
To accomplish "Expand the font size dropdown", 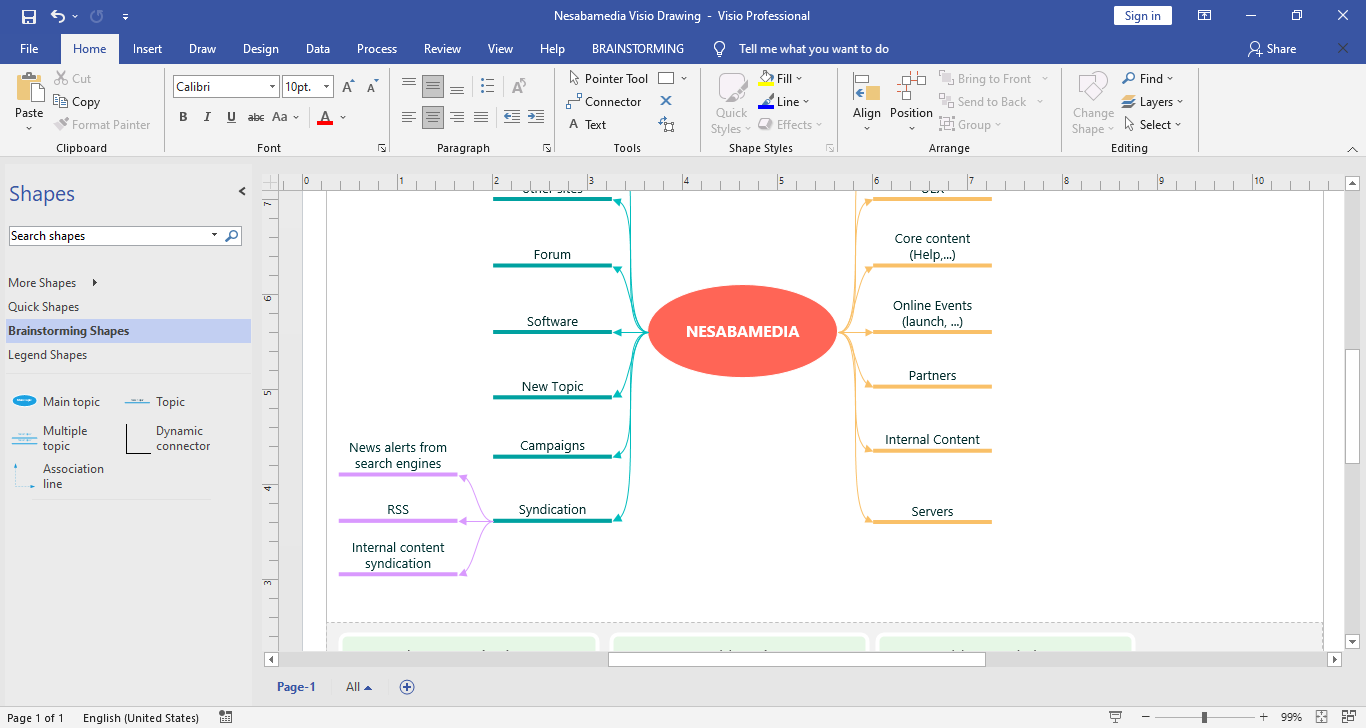I will [327, 87].
